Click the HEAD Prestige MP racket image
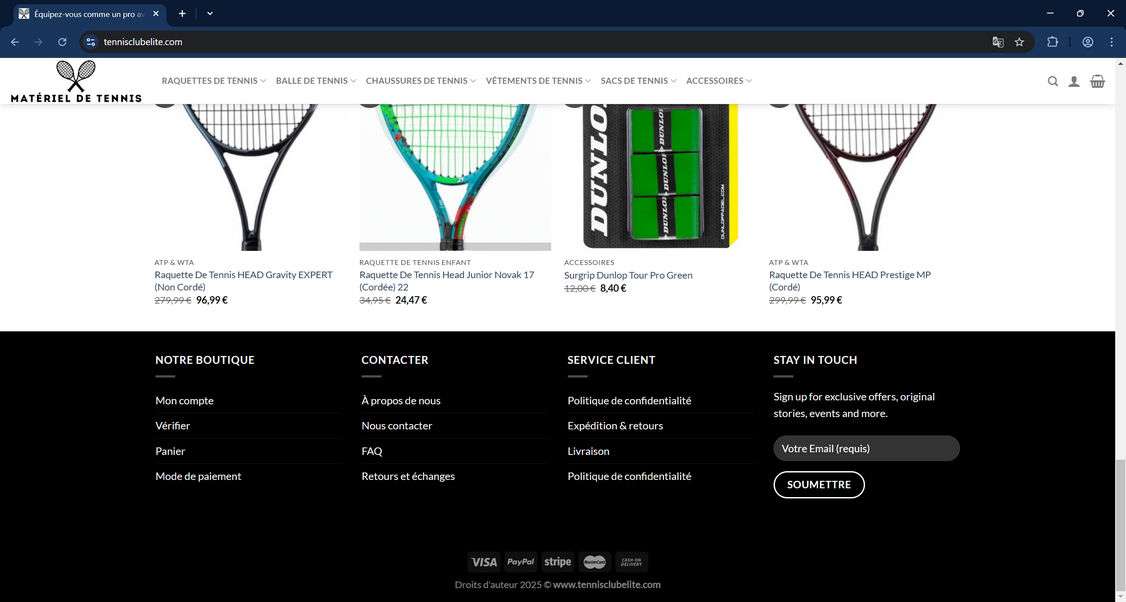 (x=865, y=177)
